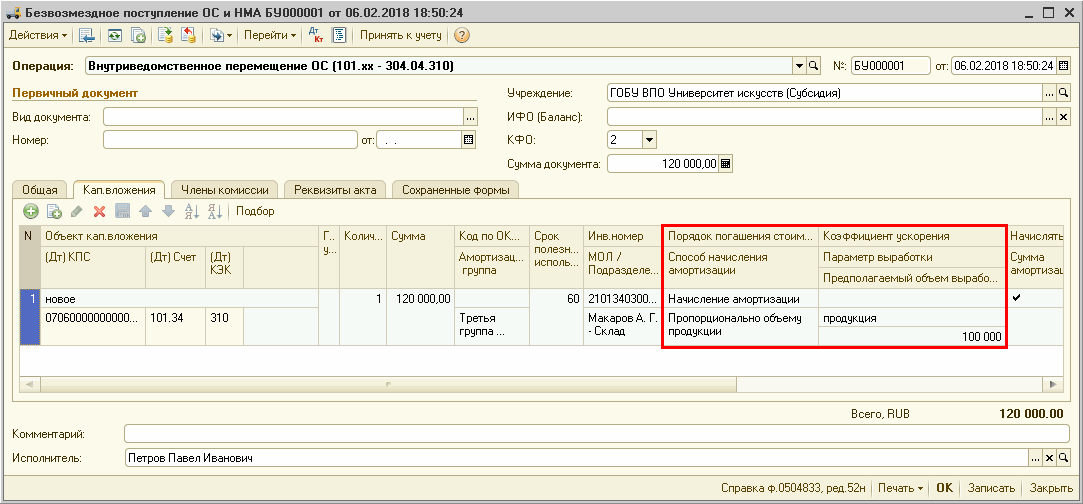The image size is (1083, 504).
Task: Click the table's horizontal scrollbar right arrow
Action: point(1051,384)
